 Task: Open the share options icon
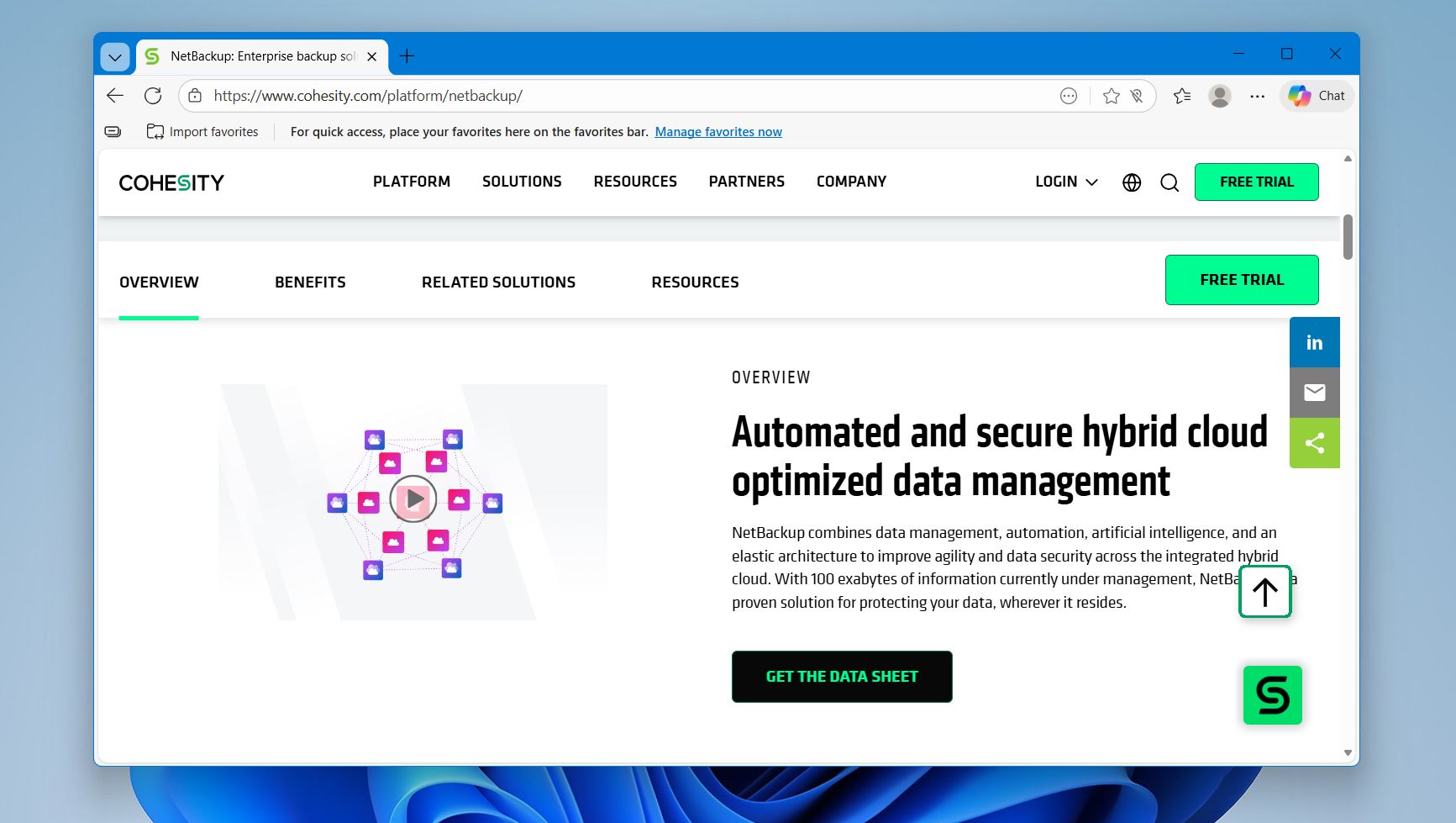pyautogui.click(x=1314, y=443)
